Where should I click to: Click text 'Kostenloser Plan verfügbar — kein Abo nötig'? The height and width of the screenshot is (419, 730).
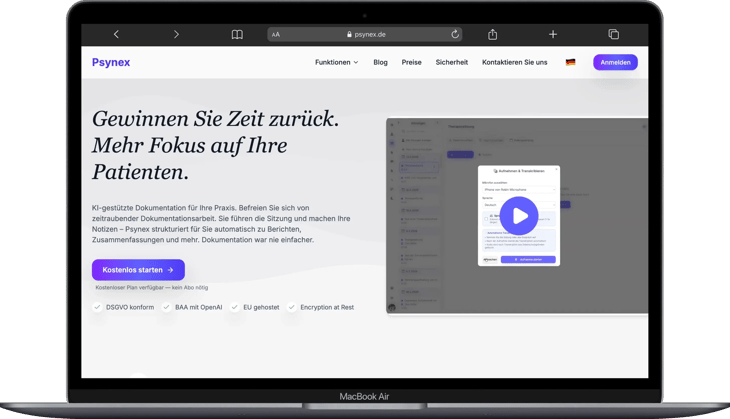pos(152,288)
